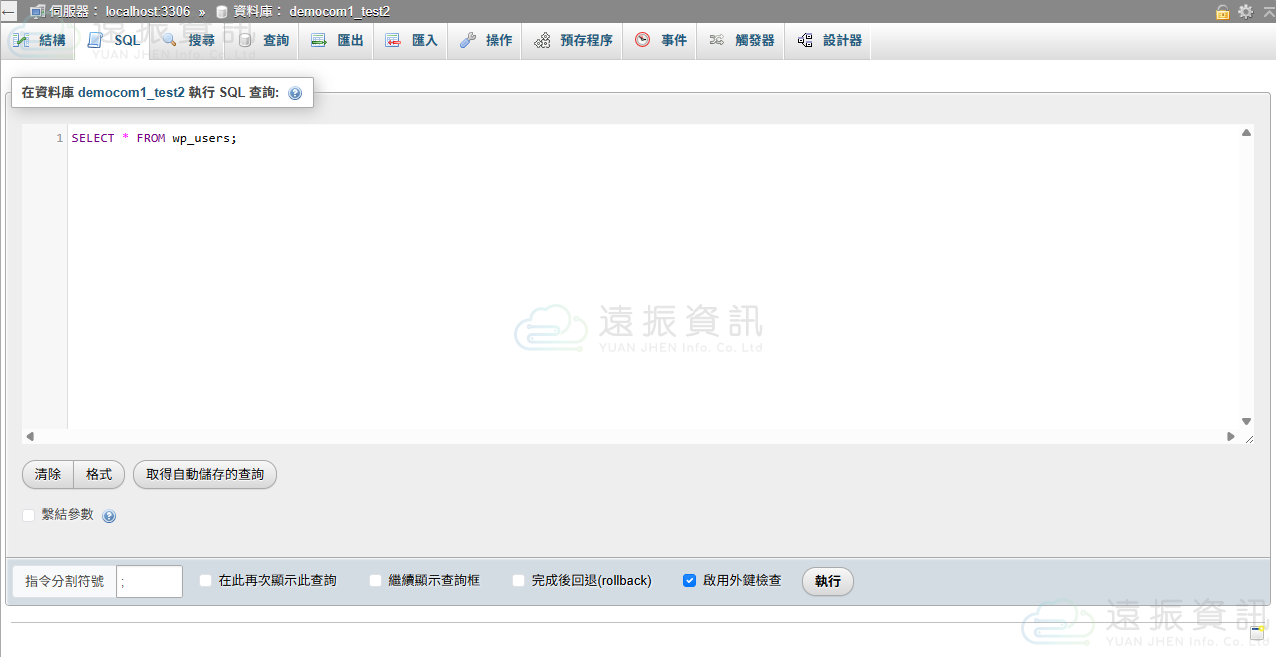The image size is (1276, 657).
Task: Click the help icon beside SQL query title
Action: 295,93
